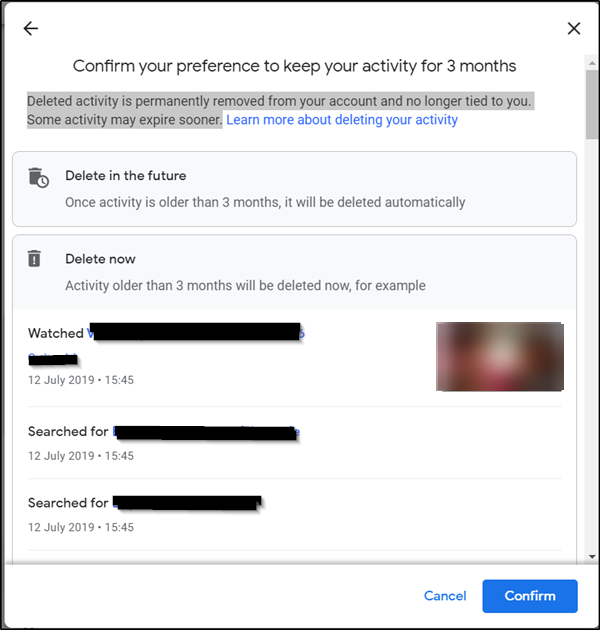Click the second Searched for entry
This screenshot has height=630, width=600.
tap(144, 503)
